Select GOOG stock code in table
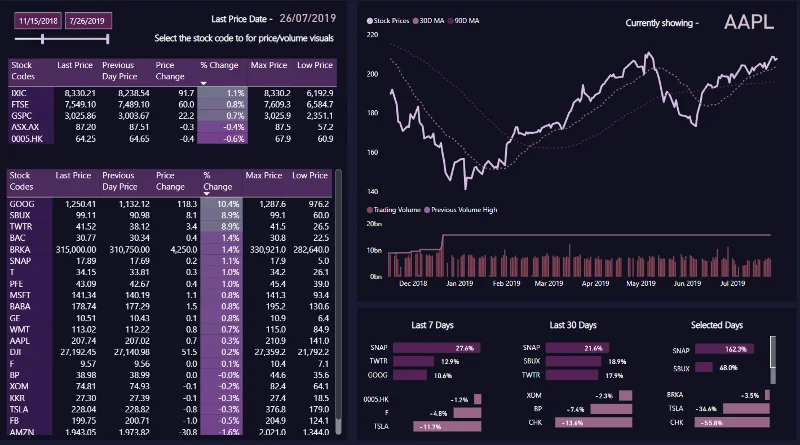This screenshot has height=445, width=800. click(x=22, y=204)
